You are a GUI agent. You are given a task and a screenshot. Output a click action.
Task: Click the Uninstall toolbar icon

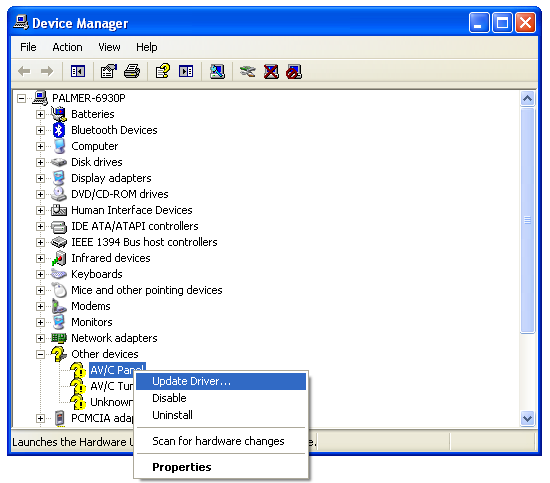271,72
